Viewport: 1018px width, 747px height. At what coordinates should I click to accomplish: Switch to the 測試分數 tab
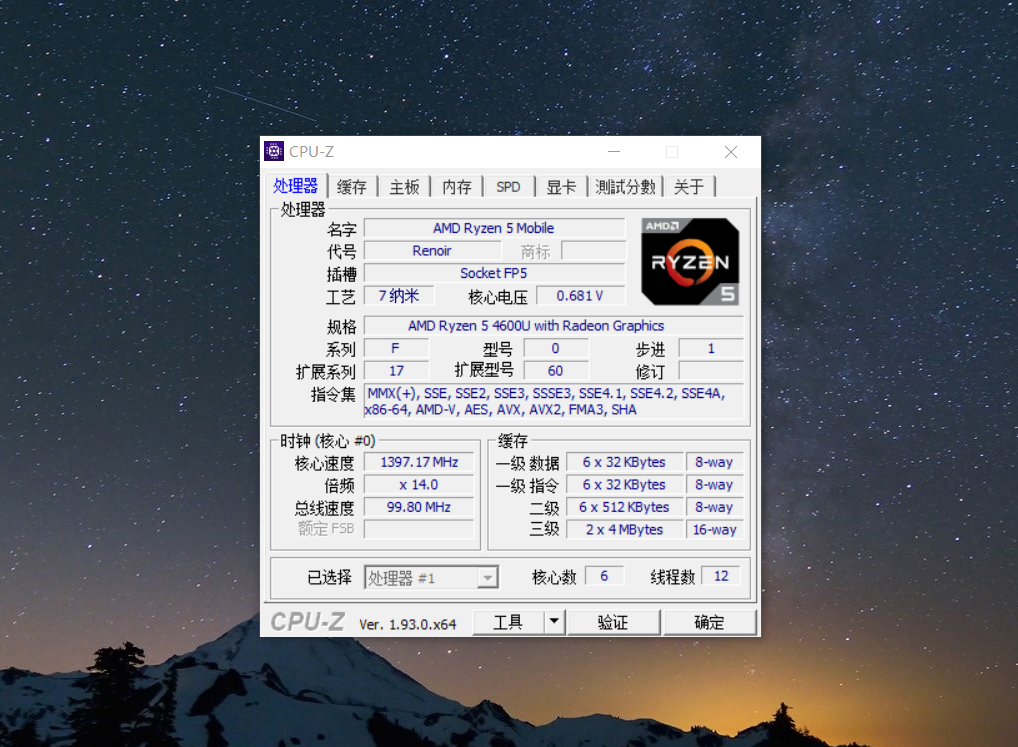[625, 187]
